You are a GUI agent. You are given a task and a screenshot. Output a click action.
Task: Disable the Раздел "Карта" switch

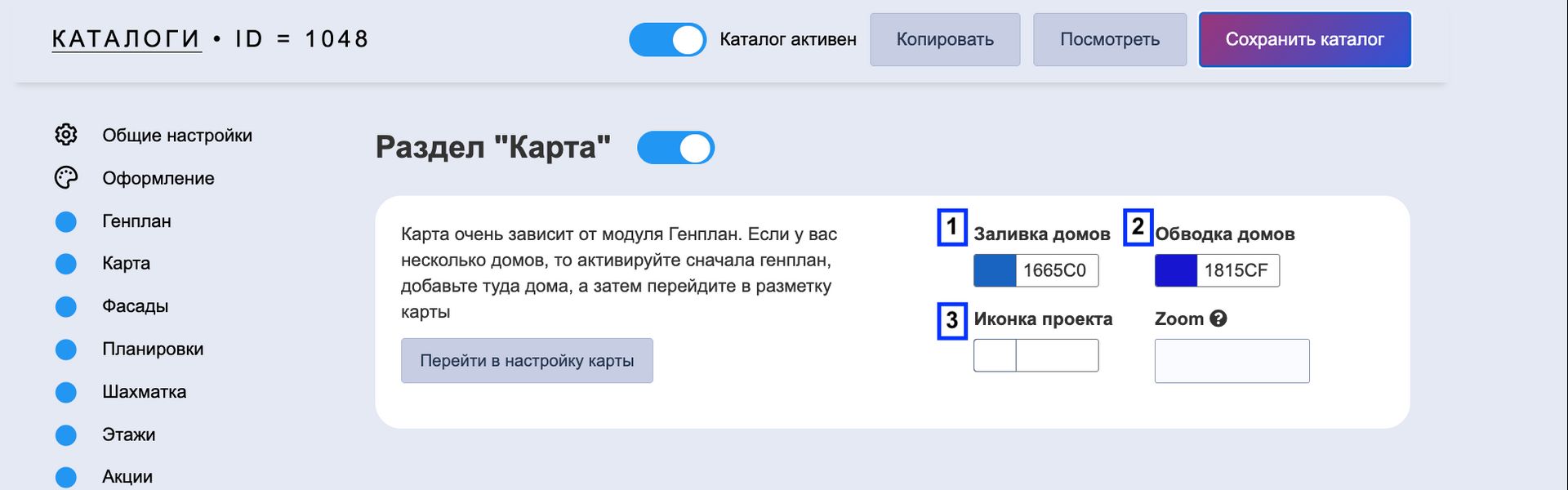coord(675,148)
